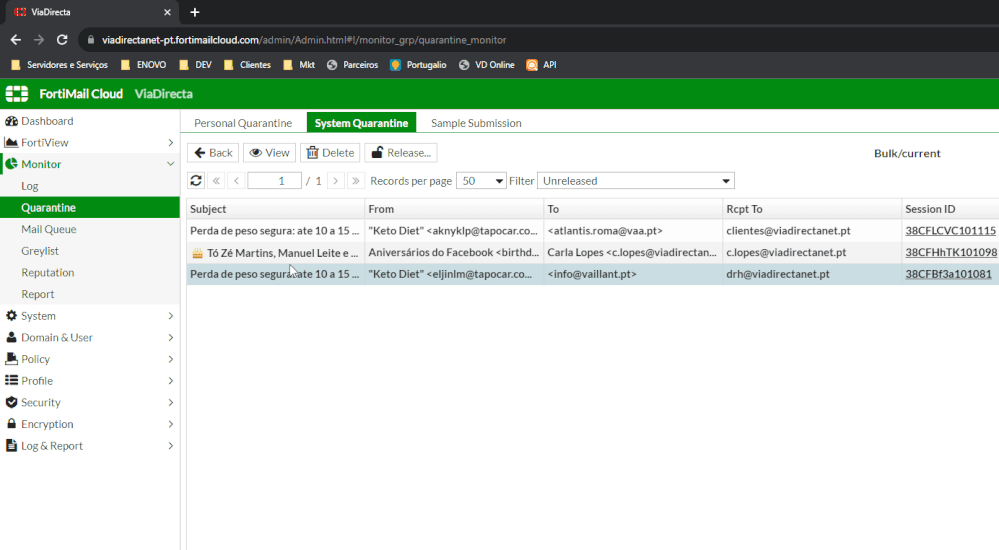
Task: Click the next page arrow
Action: [x=335, y=181]
